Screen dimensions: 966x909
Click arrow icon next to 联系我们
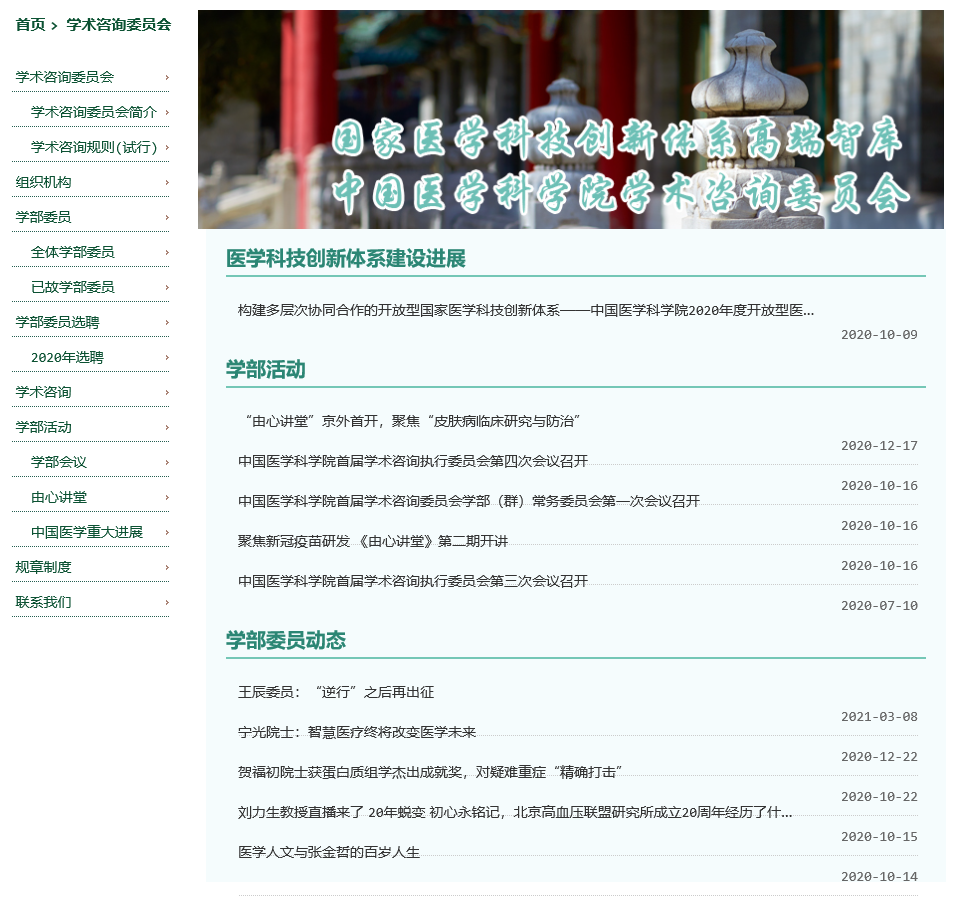[x=167, y=603]
